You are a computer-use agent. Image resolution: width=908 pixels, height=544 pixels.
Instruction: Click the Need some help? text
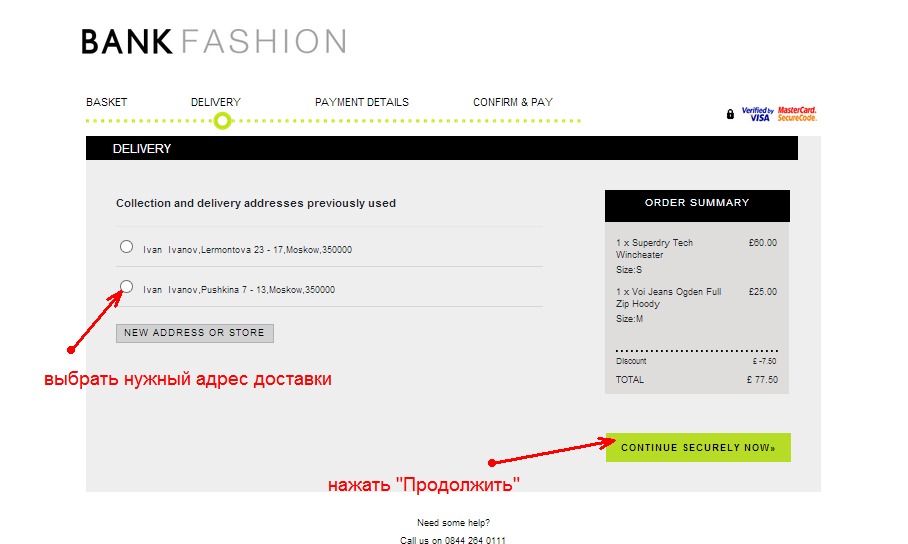click(x=453, y=523)
